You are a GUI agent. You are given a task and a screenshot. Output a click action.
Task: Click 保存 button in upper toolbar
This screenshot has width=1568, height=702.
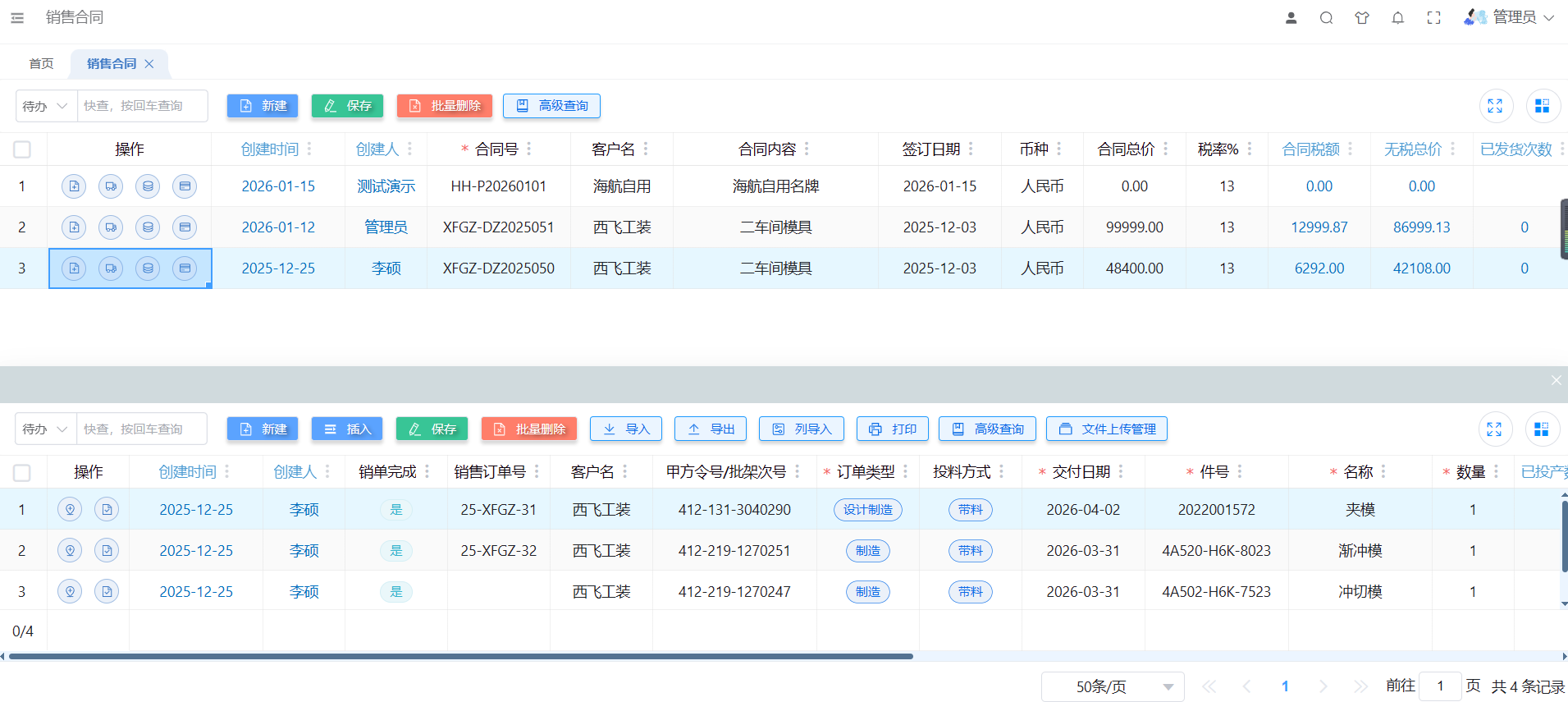pyautogui.click(x=348, y=106)
